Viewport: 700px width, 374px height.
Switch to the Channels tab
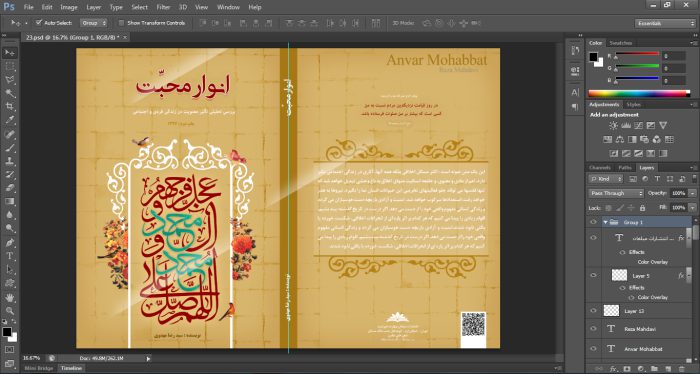coord(600,168)
